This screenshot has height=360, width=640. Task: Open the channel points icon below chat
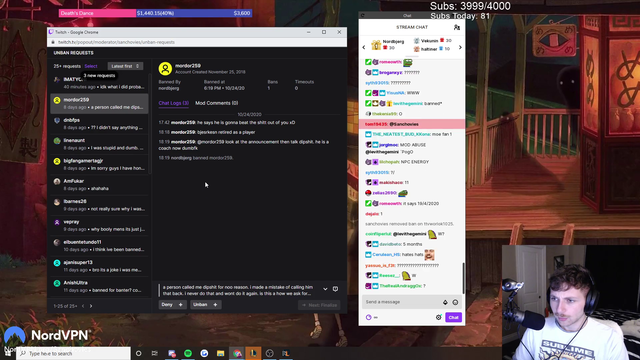pos(369,317)
